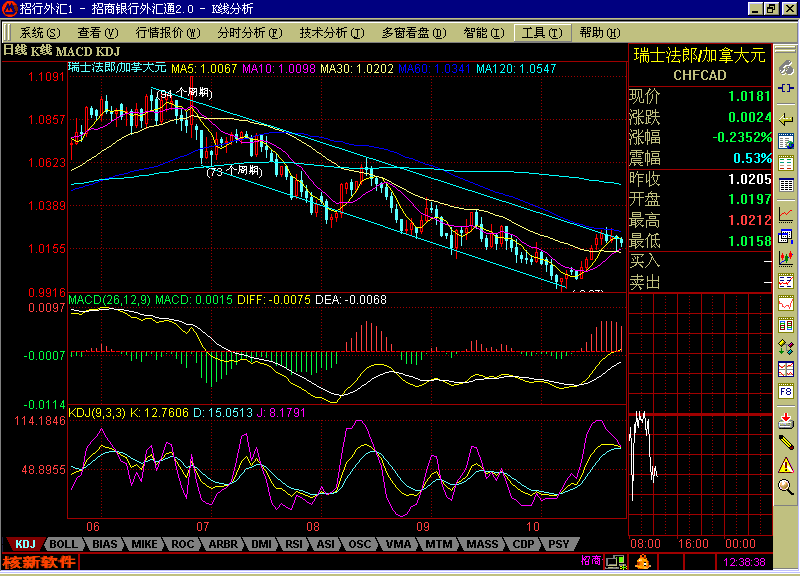800x576 pixels.
Task: Click the F8 period switch icon
Action: click(x=787, y=392)
